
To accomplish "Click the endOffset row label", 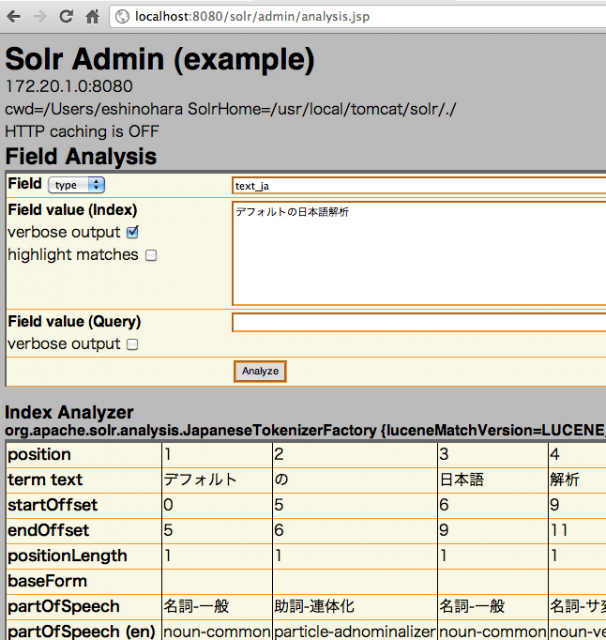I will tap(48, 530).
